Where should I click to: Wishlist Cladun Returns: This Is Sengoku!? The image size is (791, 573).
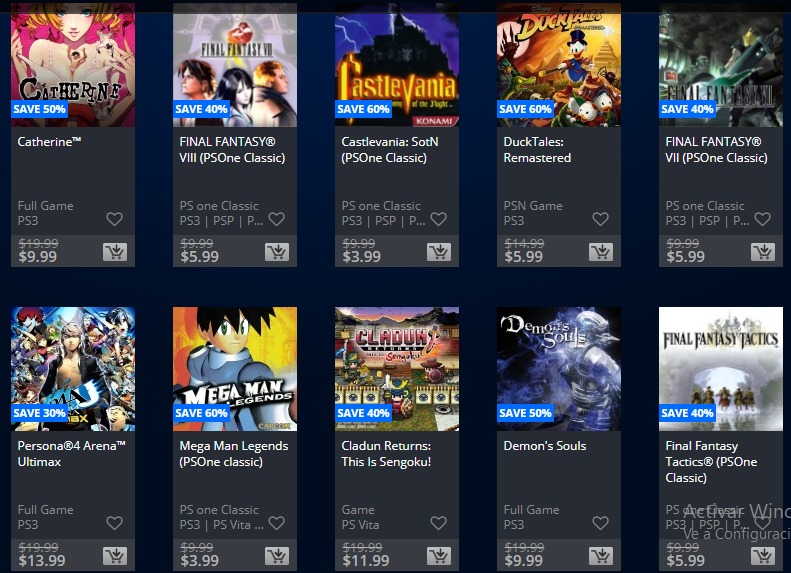(x=438, y=523)
